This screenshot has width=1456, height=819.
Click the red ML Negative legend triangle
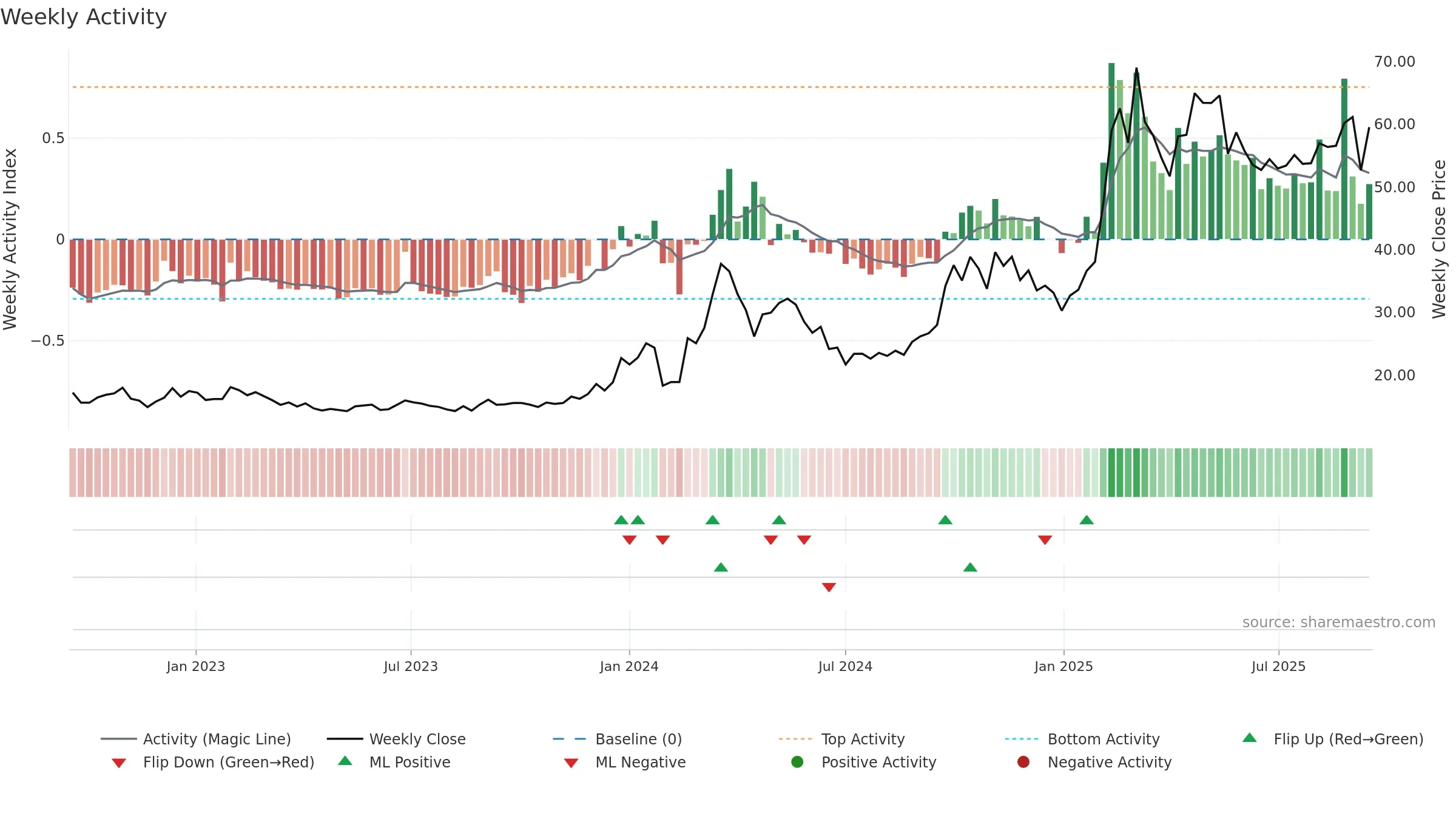click(x=571, y=763)
